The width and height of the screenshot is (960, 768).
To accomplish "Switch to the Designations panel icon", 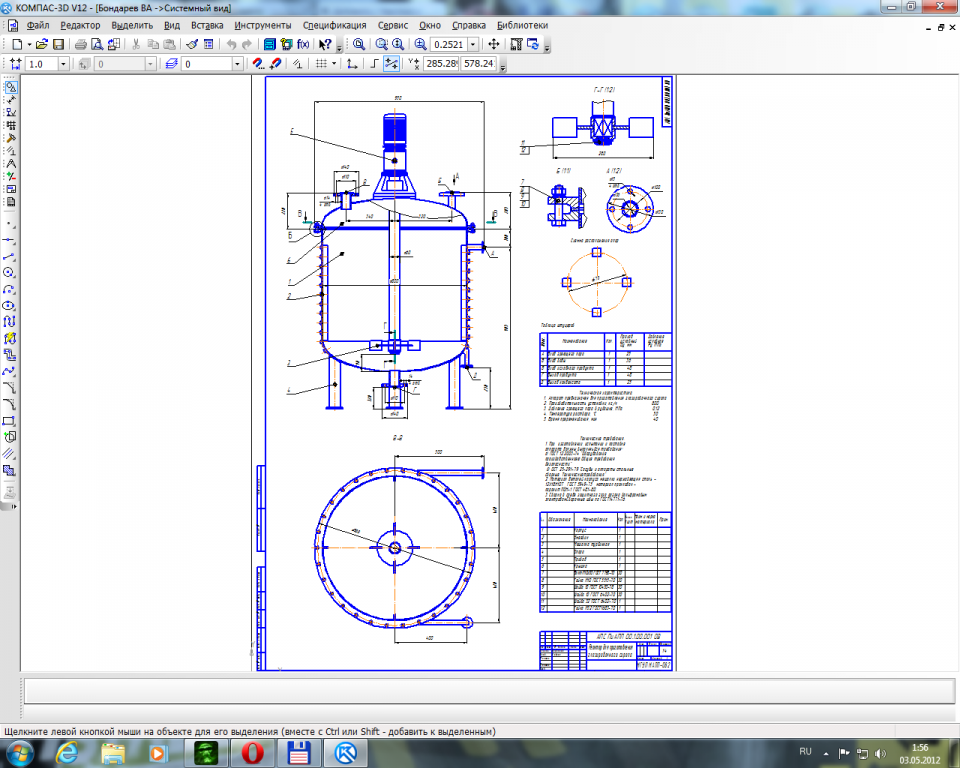I will click(10, 113).
